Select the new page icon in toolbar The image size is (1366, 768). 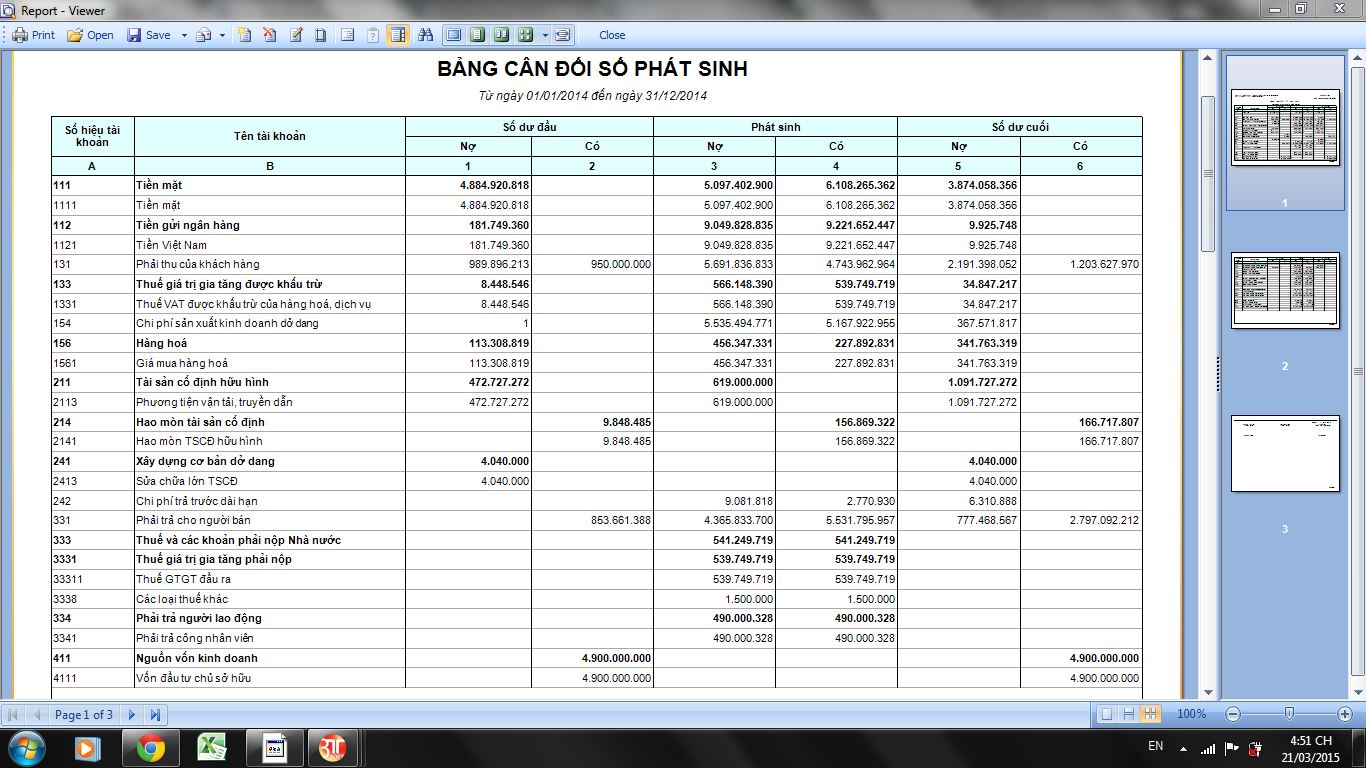[244, 35]
